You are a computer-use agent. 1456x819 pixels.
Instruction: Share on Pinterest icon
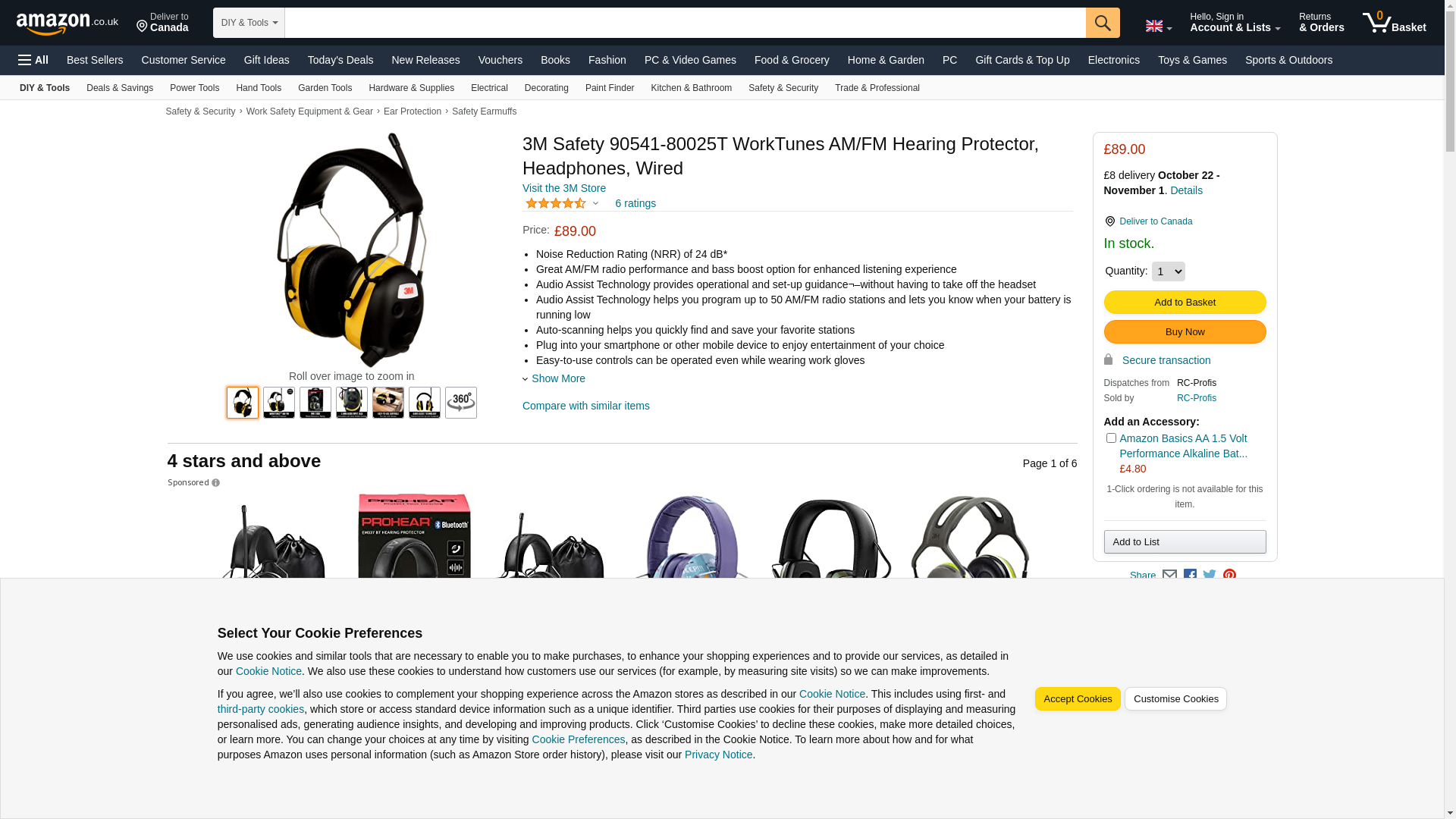pos(1229,576)
